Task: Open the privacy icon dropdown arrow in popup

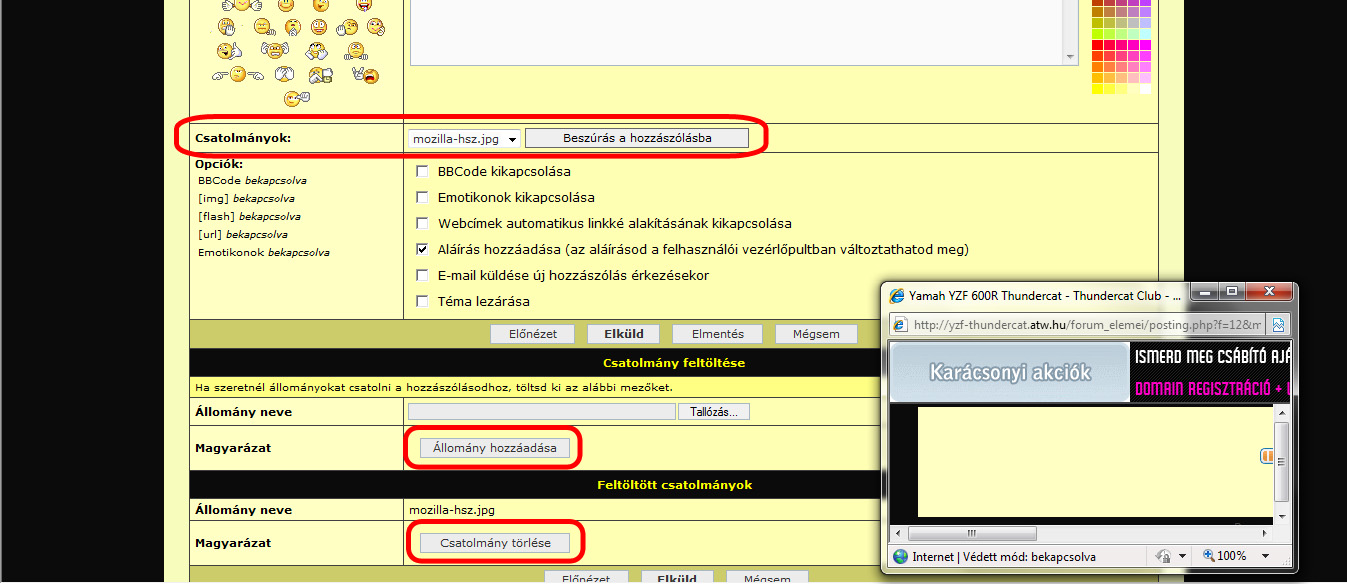Action: coord(1183,556)
